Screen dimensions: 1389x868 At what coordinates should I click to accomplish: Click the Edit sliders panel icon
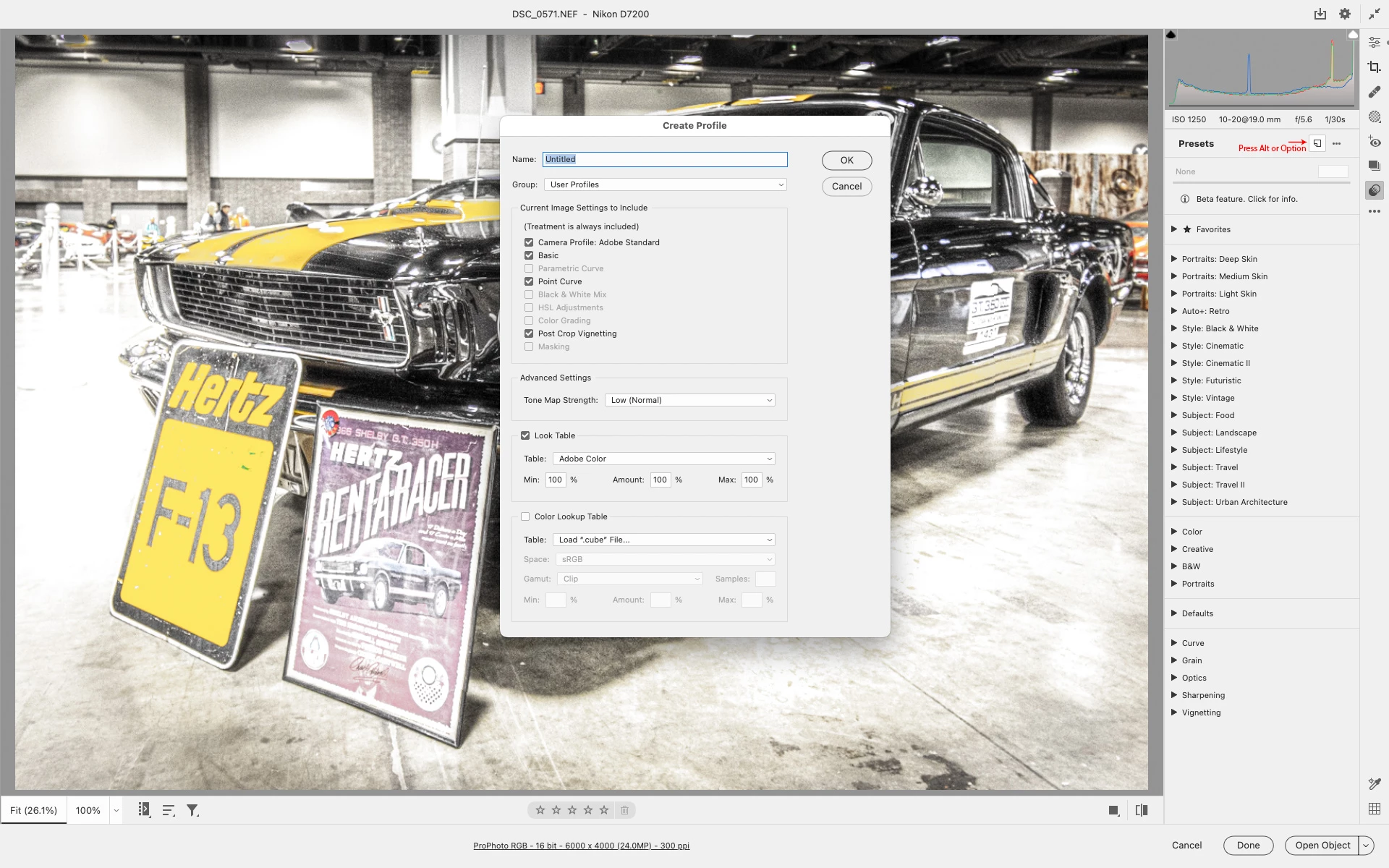pos(1375,43)
